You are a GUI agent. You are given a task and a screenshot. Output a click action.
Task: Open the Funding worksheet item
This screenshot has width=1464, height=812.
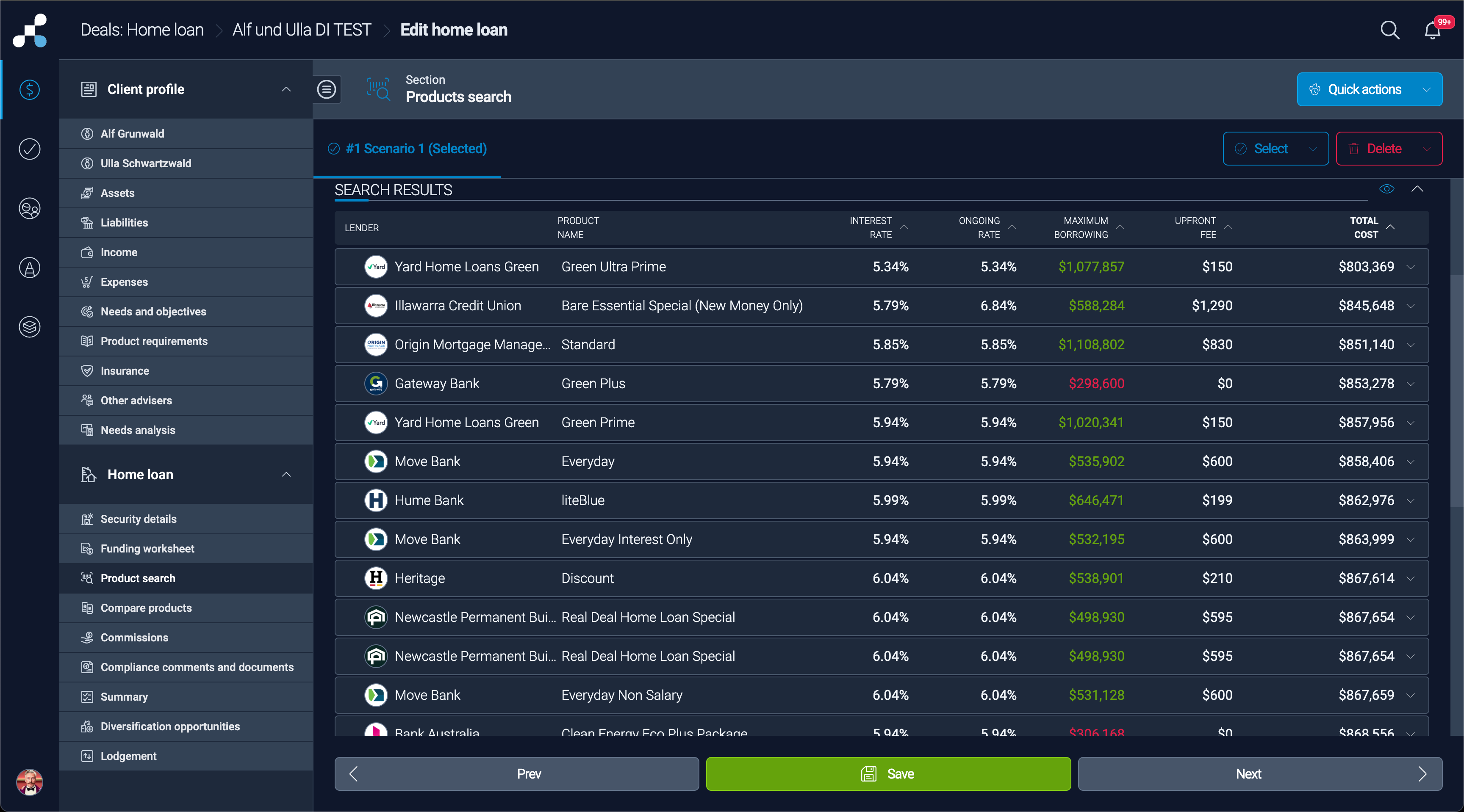coord(186,549)
